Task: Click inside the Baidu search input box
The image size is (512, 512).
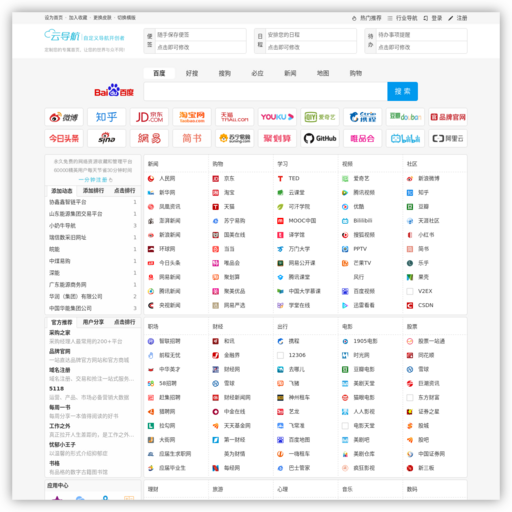Action: [x=266, y=91]
